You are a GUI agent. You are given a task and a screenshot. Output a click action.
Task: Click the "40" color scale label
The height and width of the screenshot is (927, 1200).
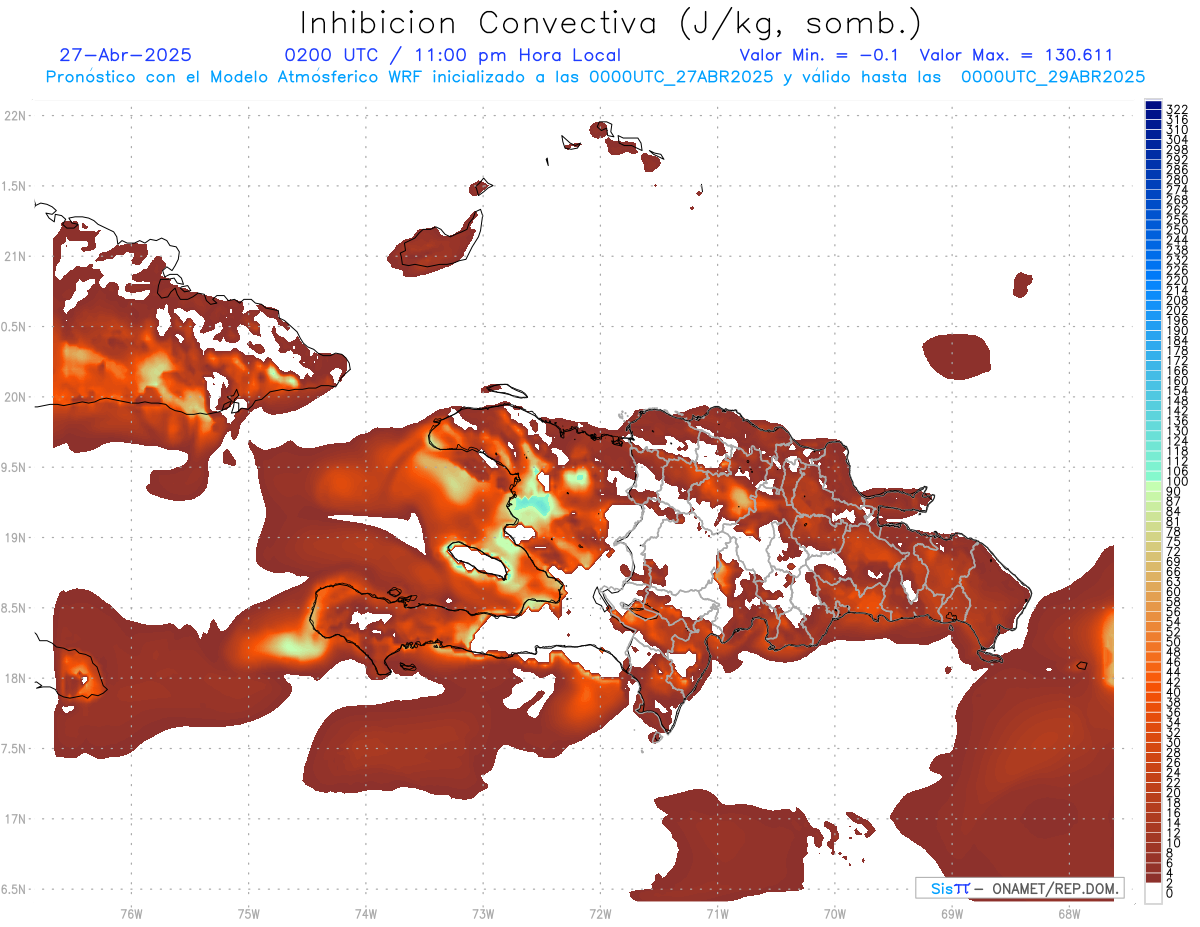[1174, 692]
